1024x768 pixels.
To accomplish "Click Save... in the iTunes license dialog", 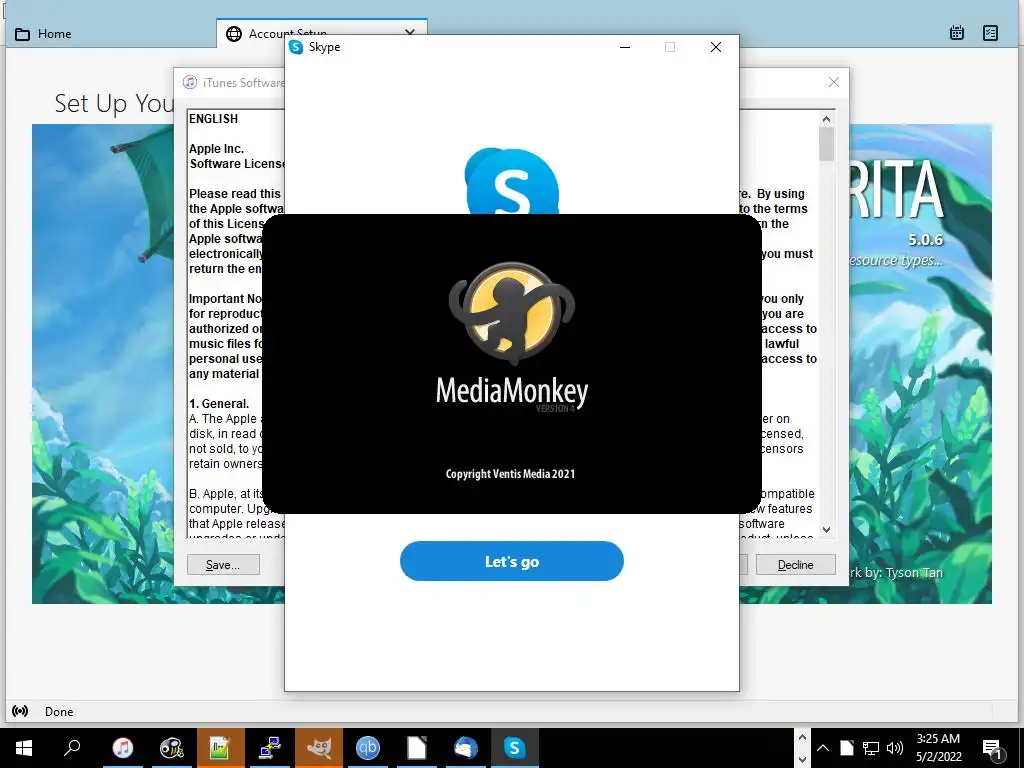I will (x=223, y=565).
